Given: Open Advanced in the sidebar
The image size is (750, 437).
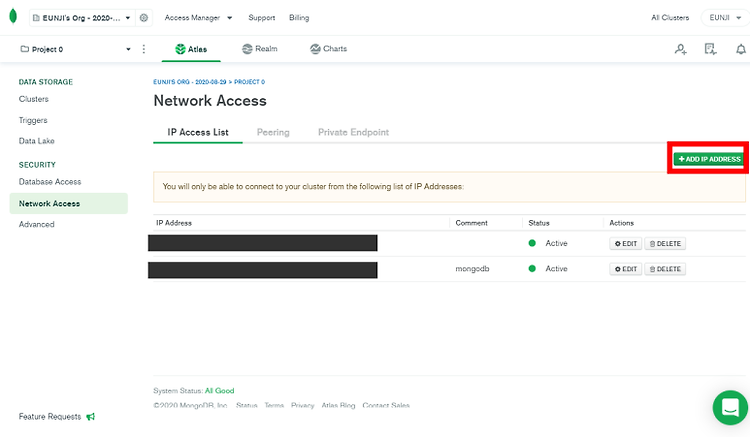Looking at the screenshot, I should click(36, 224).
